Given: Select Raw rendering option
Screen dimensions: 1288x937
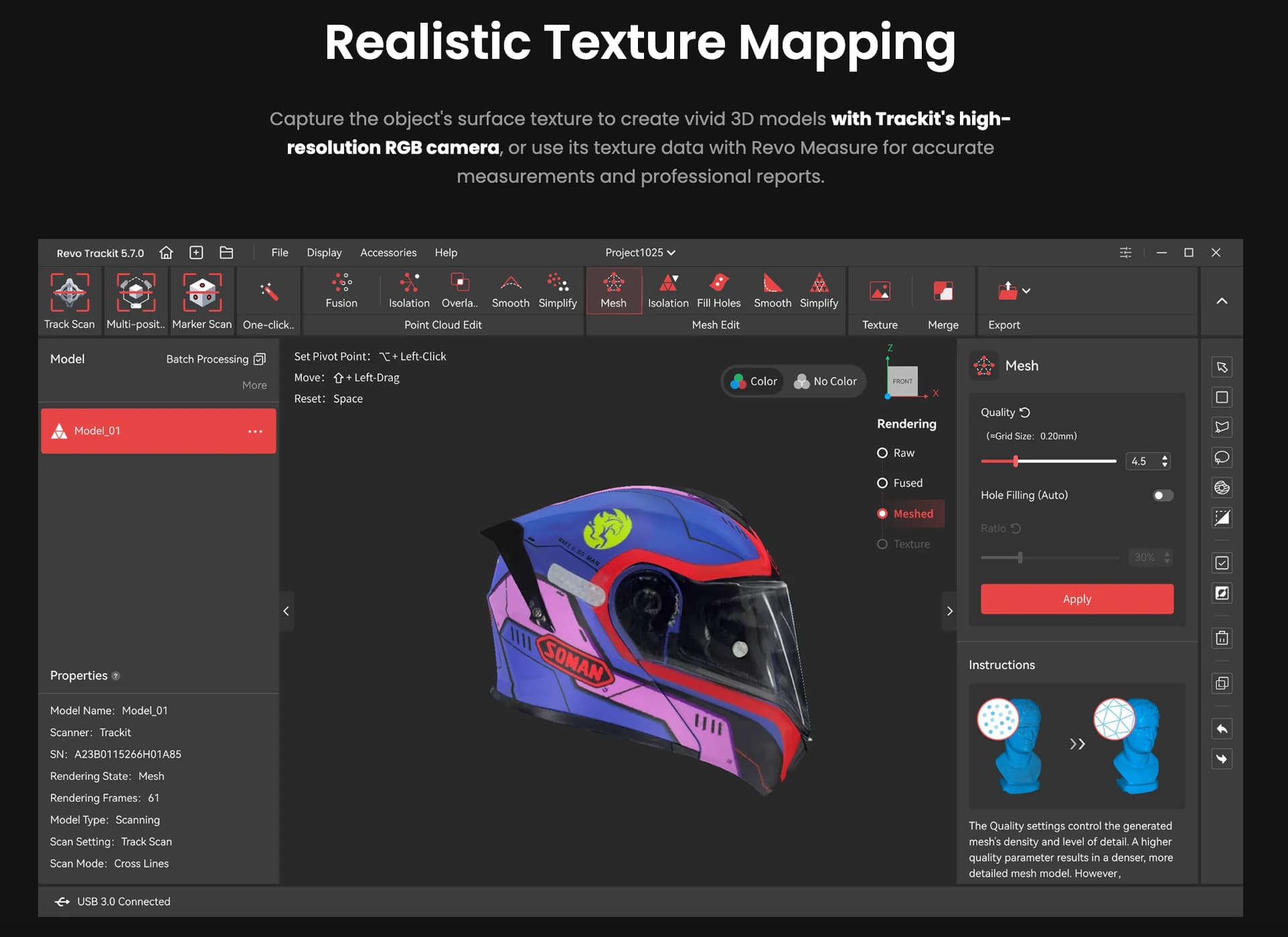Looking at the screenshot, I should [896, 453].
